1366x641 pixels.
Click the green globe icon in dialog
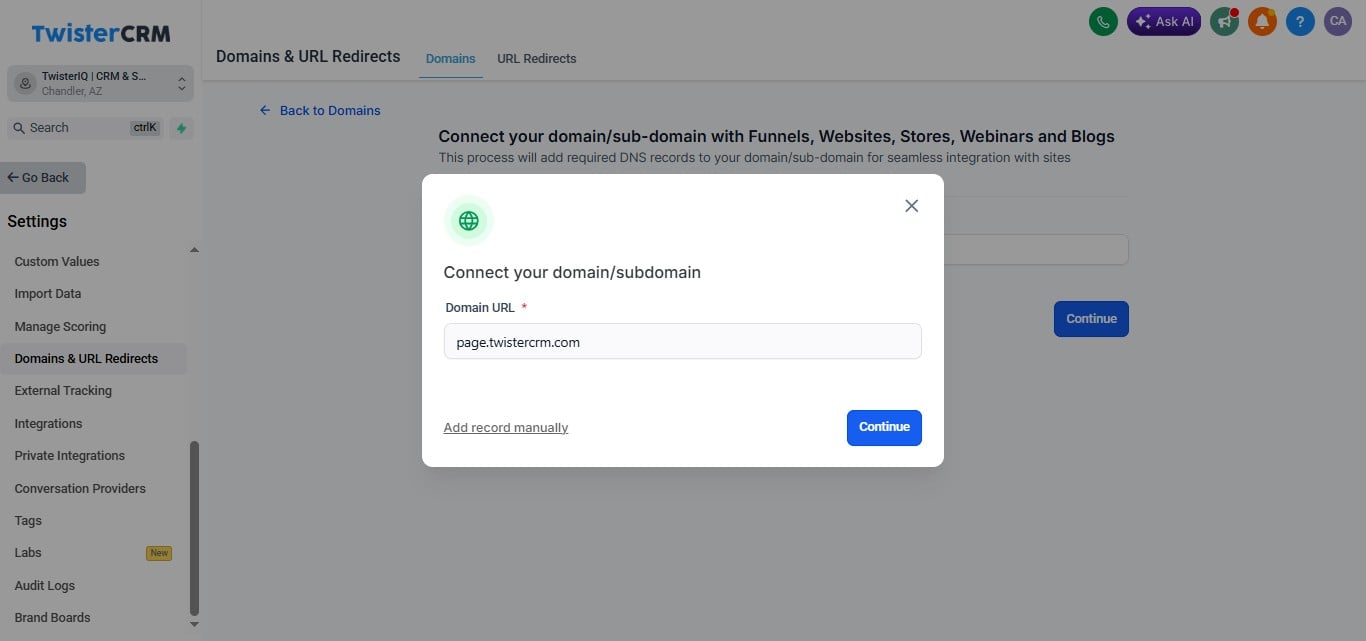pos(469,220)
